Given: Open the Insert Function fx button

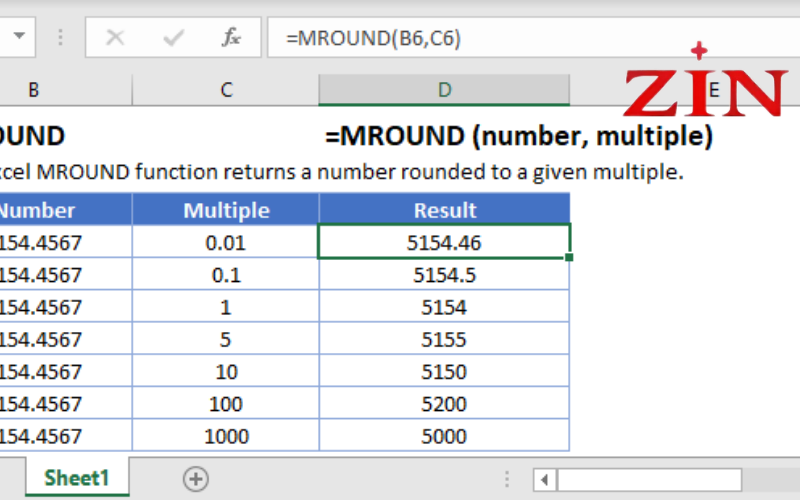Looking at the screenshot, I should pyautogui.click(x=231, y=37).
